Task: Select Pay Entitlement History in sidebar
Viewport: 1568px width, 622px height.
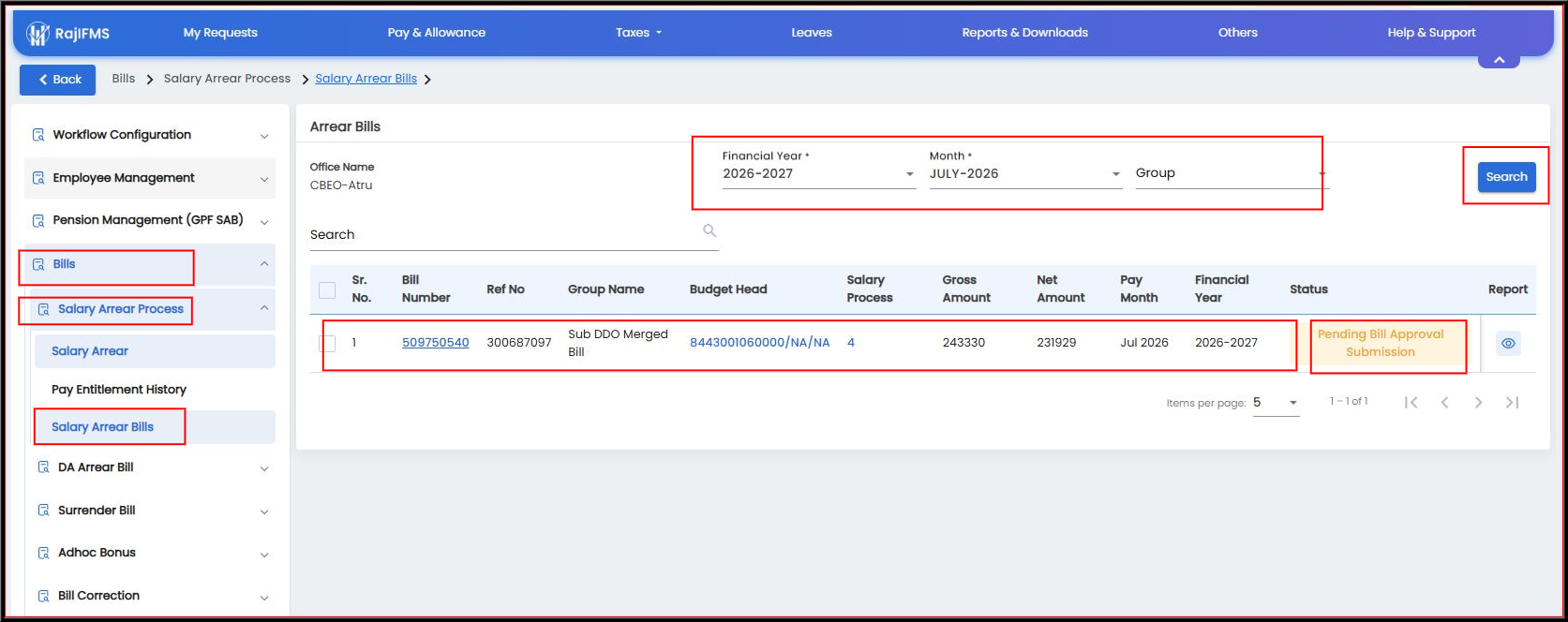Action: [119, 390]
